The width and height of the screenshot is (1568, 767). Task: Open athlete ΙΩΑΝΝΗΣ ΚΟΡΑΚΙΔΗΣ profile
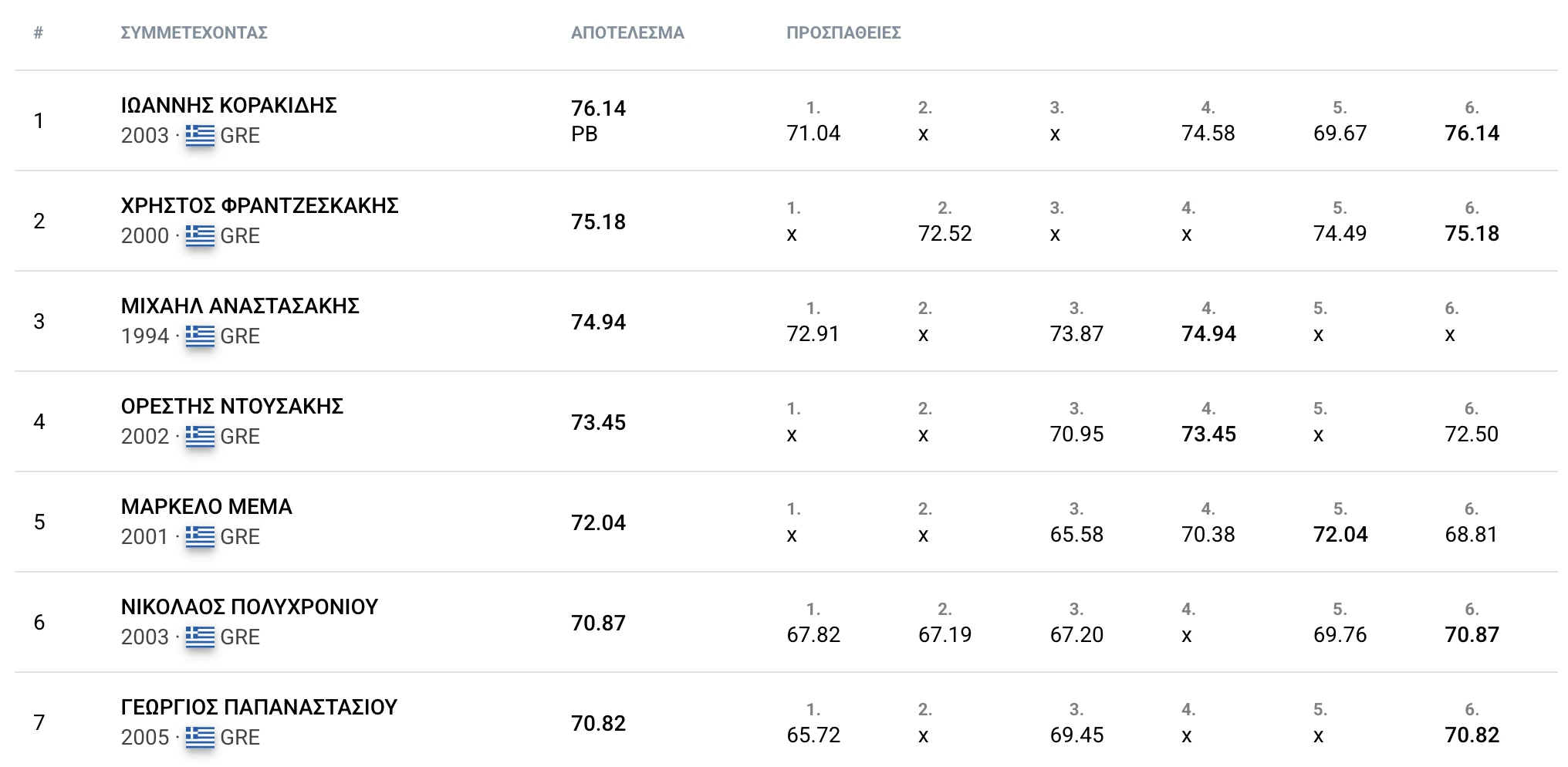[228, 106]
